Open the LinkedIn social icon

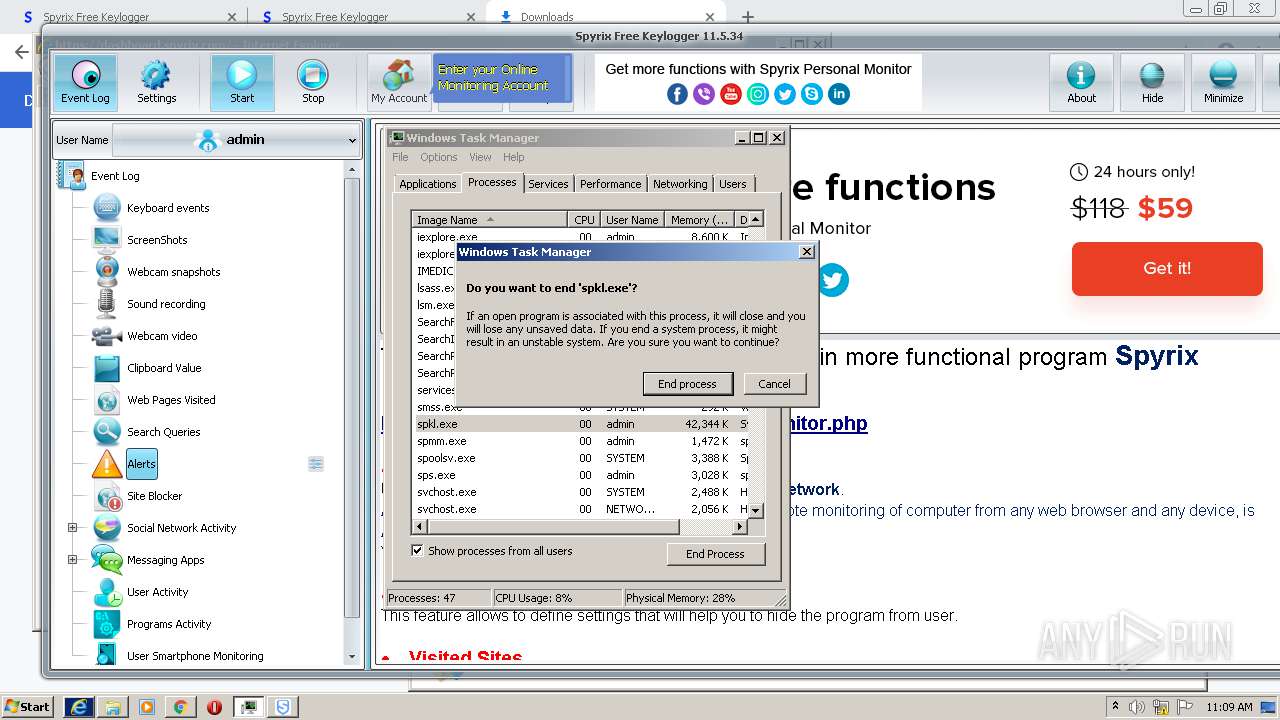click(x=839, y=94)
